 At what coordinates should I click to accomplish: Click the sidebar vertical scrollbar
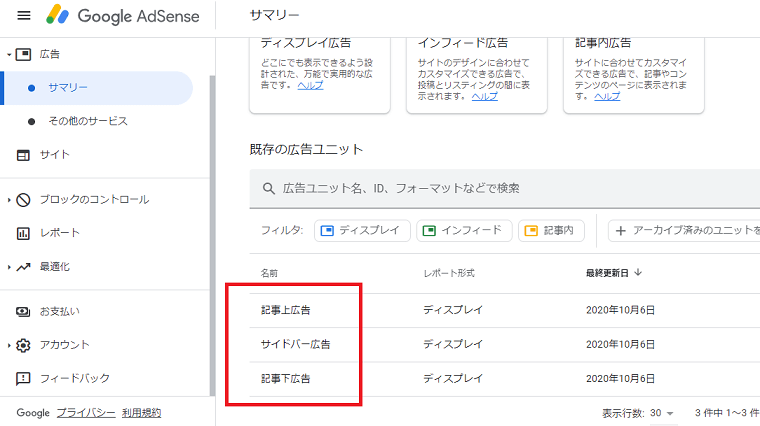click(x=212, y=236)
